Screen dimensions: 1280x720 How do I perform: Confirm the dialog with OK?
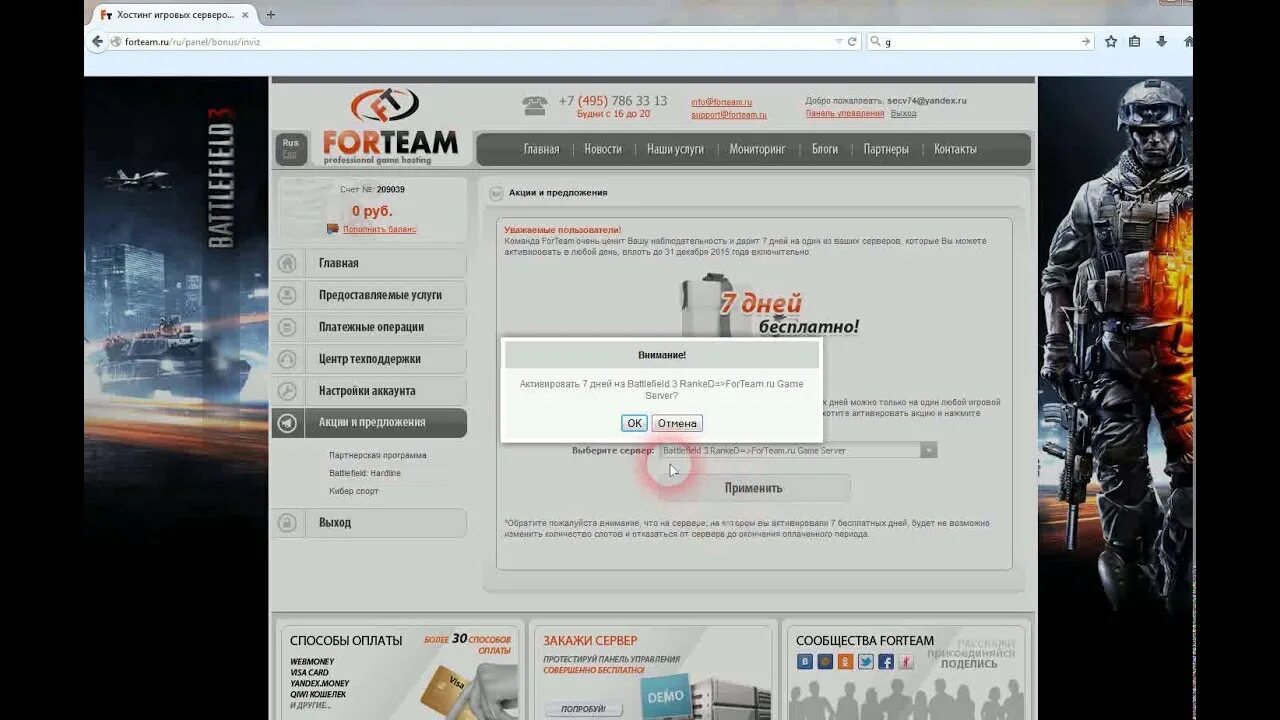point(634,423)
